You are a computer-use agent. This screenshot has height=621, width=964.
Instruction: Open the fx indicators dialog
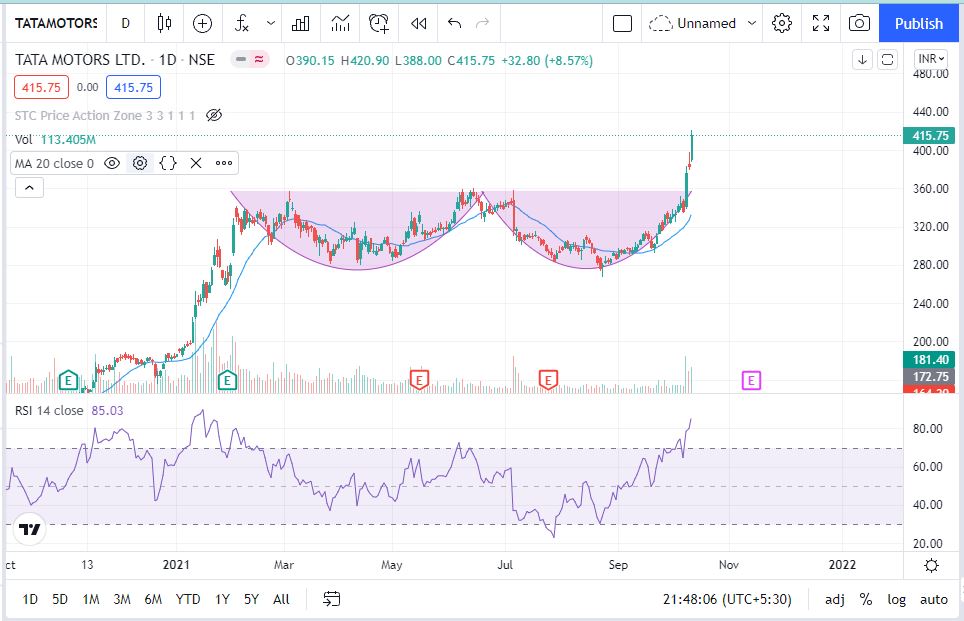pyautogui.click(x=242, y=23)
